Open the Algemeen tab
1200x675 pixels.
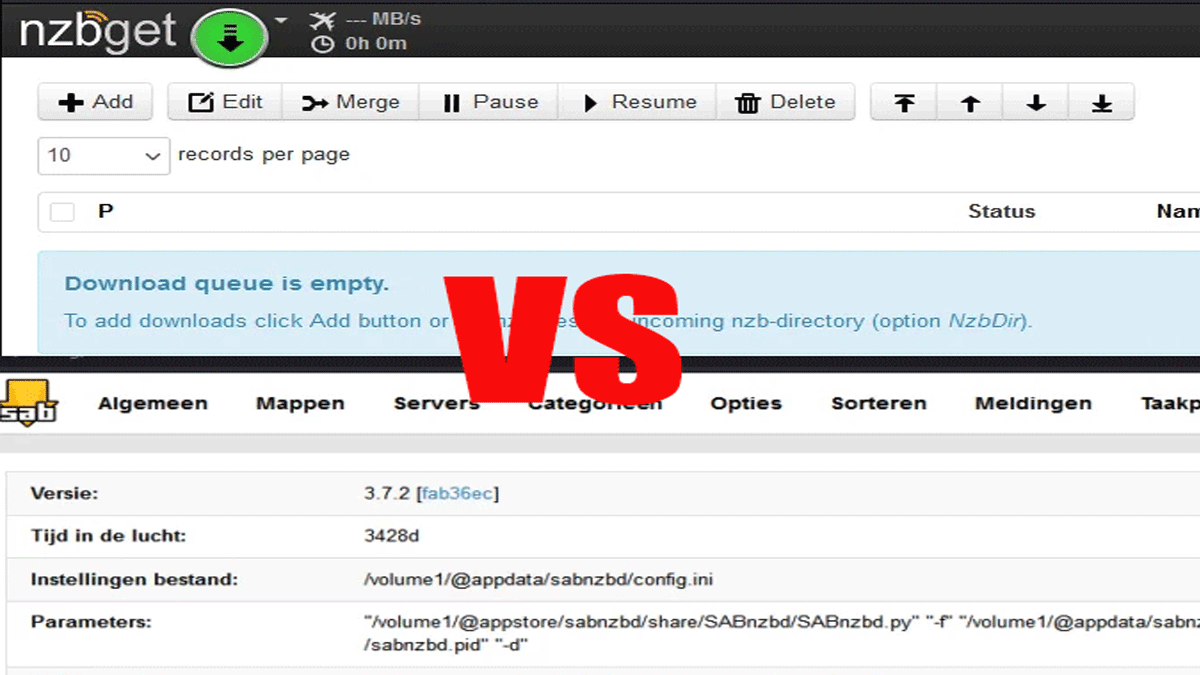pyautogui.click(x=152, y=404)
